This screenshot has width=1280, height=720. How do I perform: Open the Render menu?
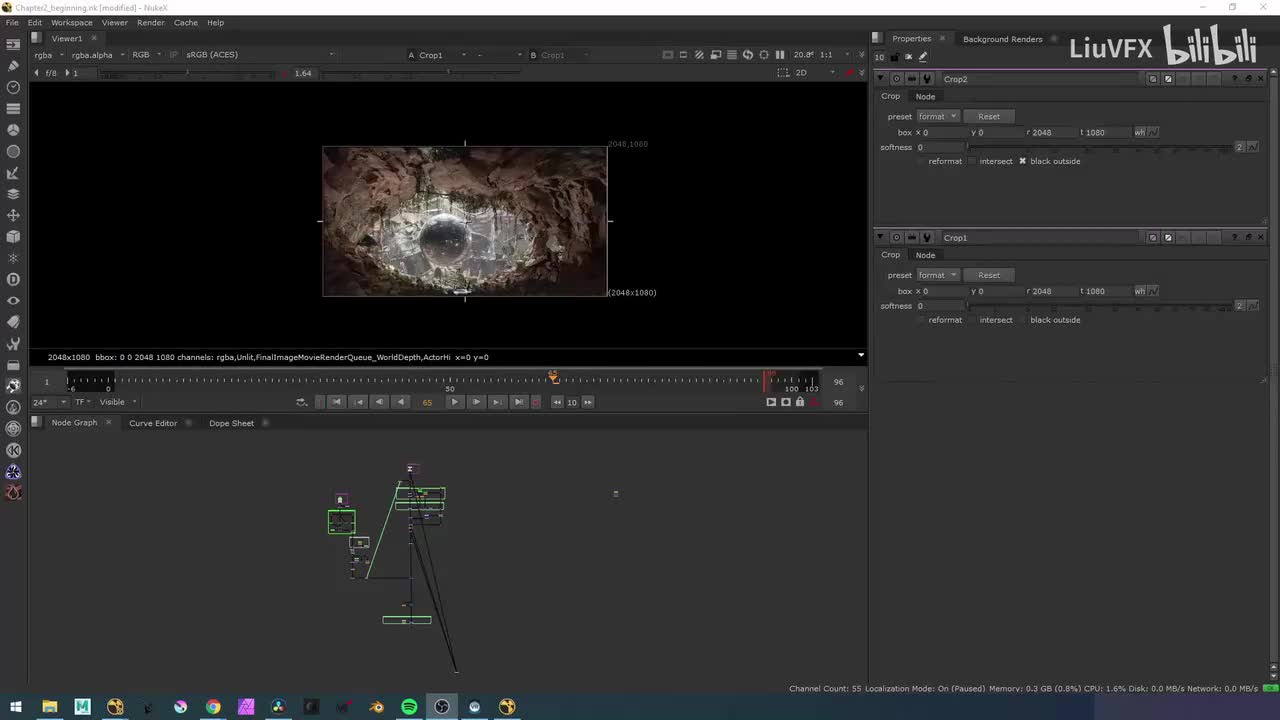151,22
